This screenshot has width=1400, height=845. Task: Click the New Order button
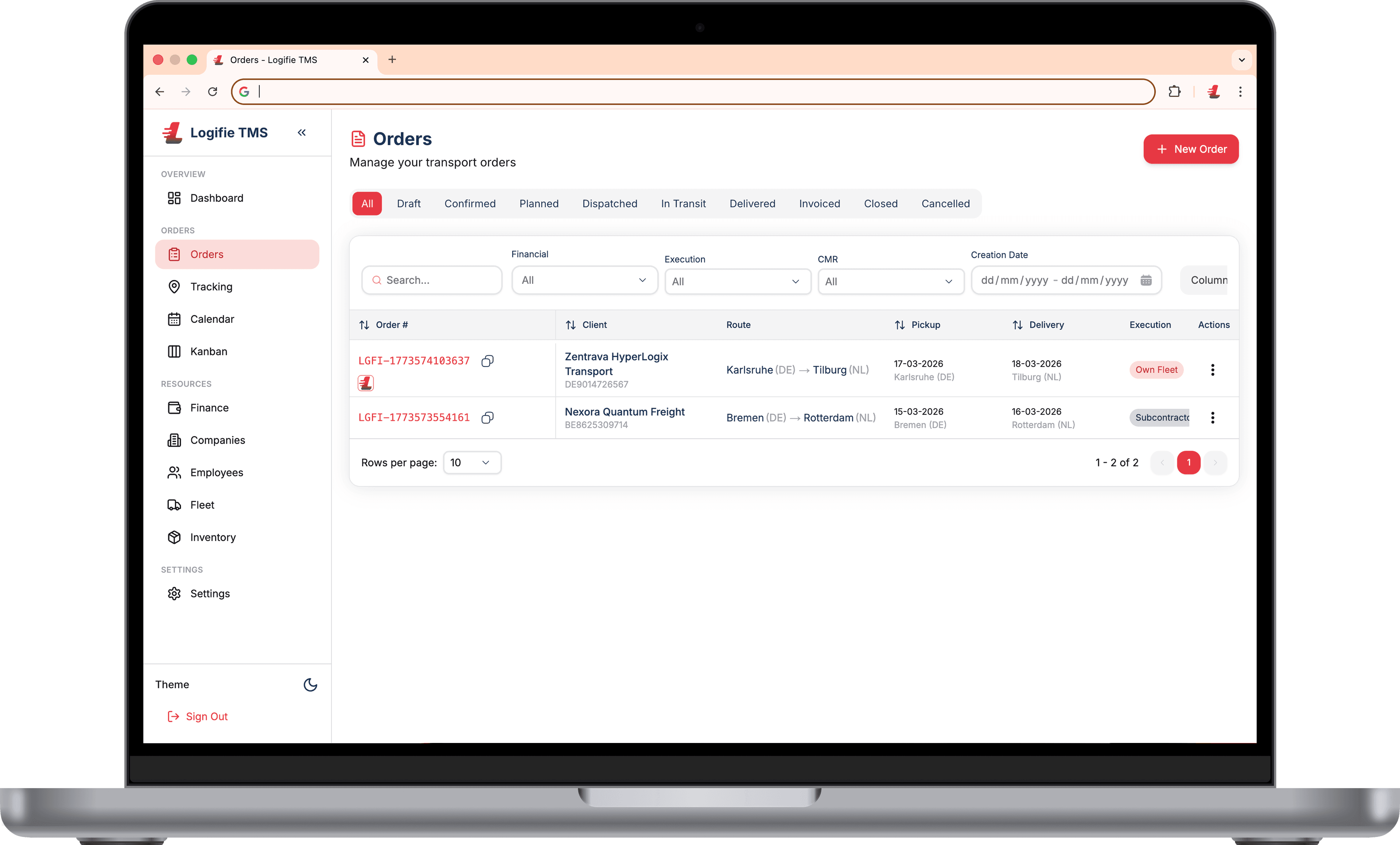point(1191,149)
